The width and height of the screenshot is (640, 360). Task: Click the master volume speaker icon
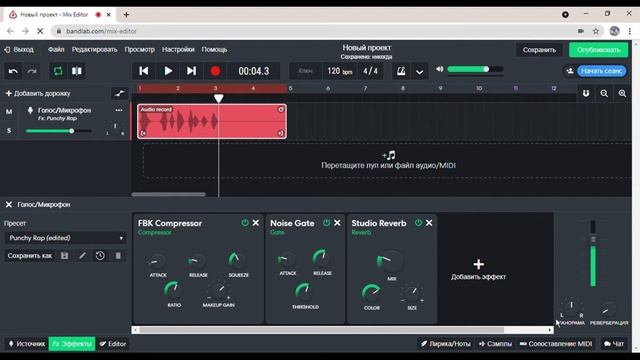click(440, 69)
